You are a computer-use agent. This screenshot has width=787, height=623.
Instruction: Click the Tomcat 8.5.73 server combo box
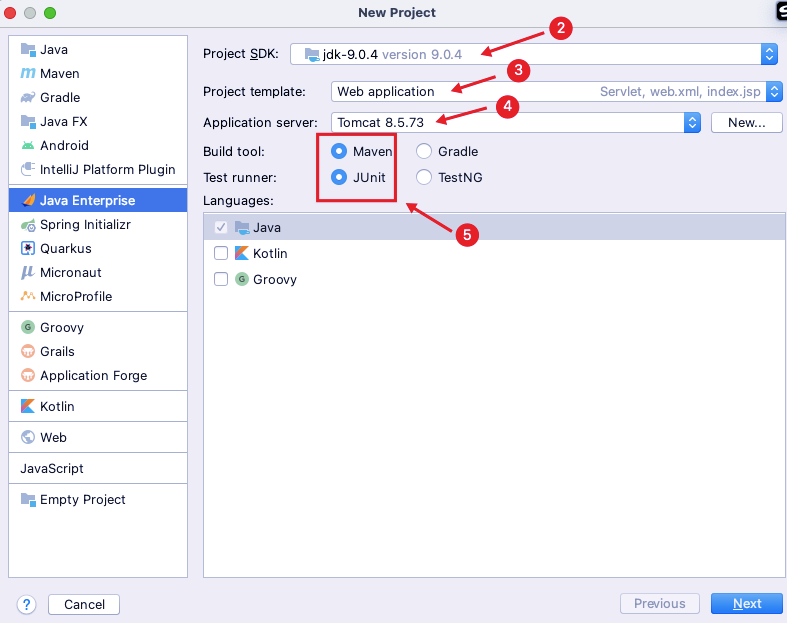point(515,122)
